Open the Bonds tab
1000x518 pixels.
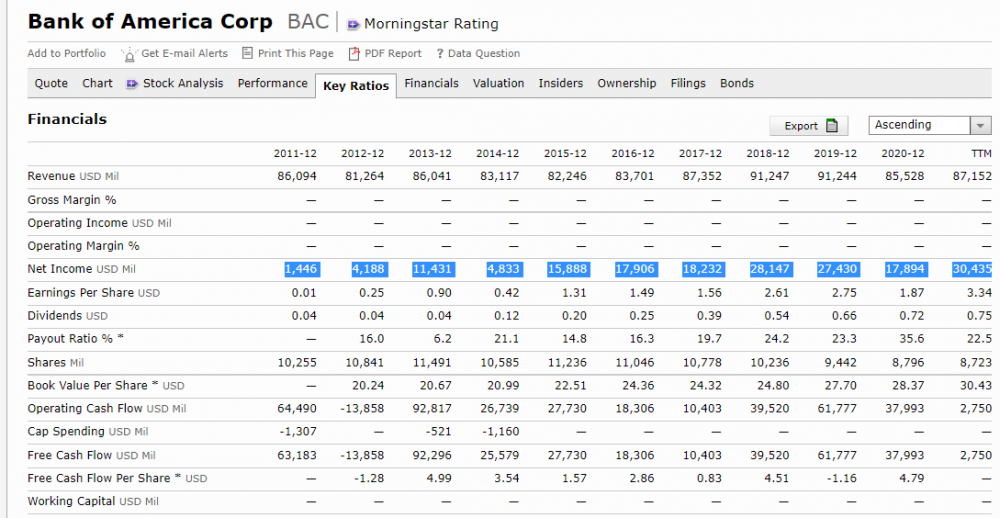click(x=737, y=83)
